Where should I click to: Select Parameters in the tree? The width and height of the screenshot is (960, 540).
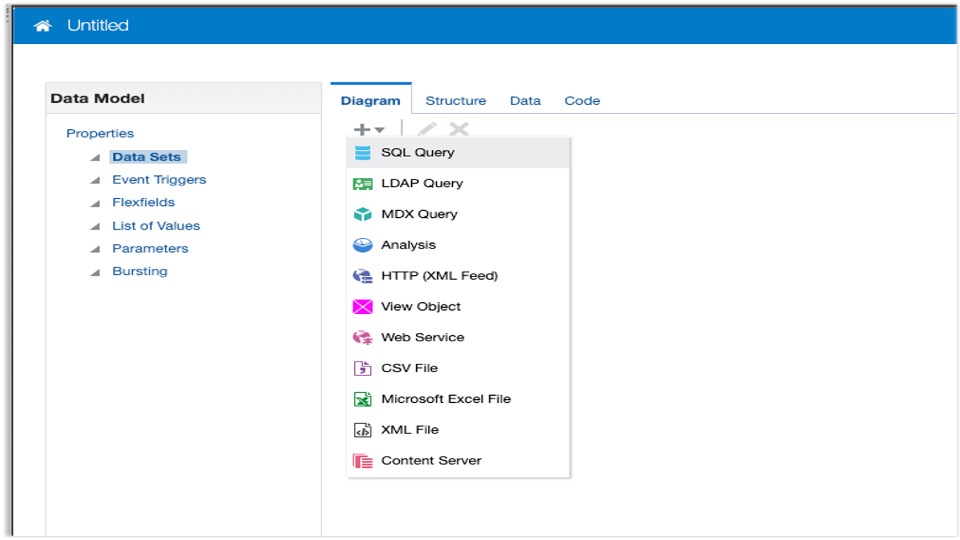[150, 249]
